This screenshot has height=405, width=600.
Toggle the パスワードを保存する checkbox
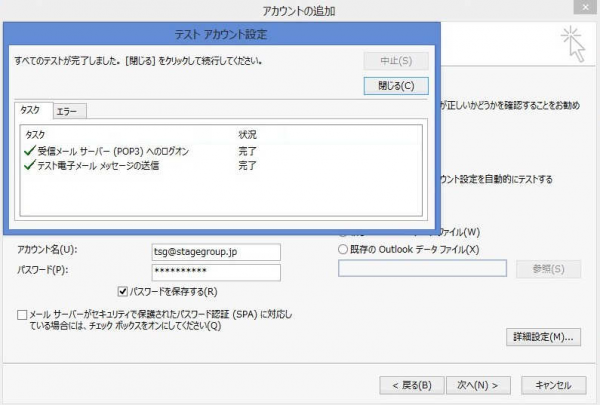point(122,291)
